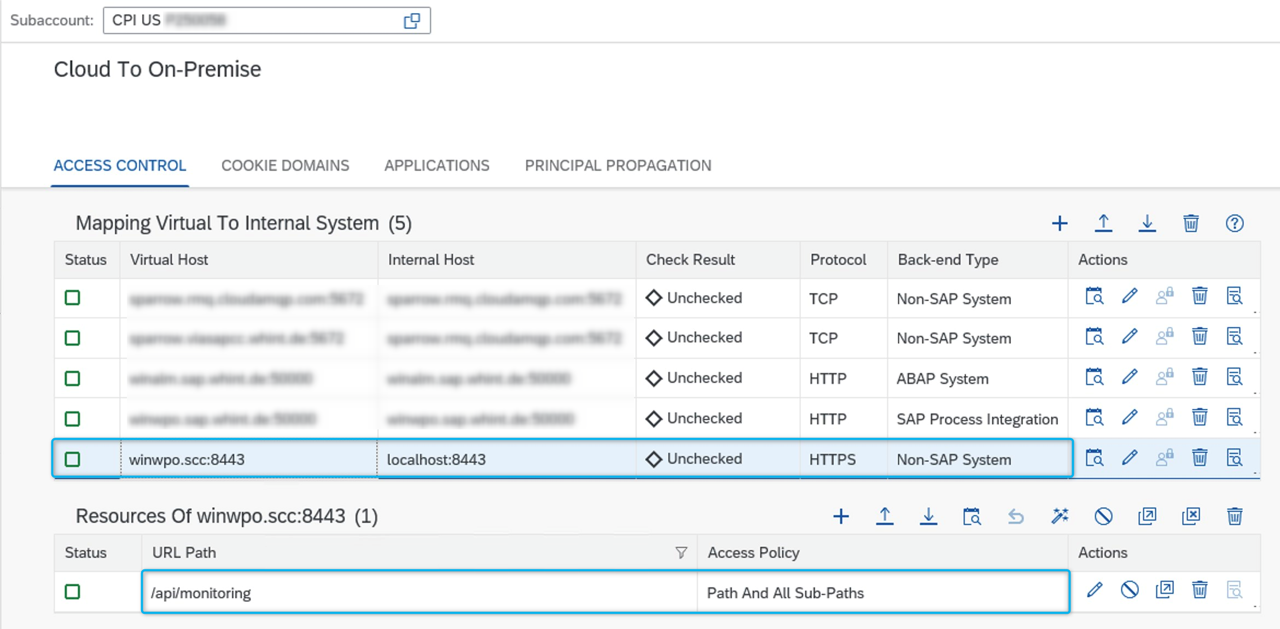
Task: Click the magic wand icon in the resources toolbar
Action: pos(1060,516)
